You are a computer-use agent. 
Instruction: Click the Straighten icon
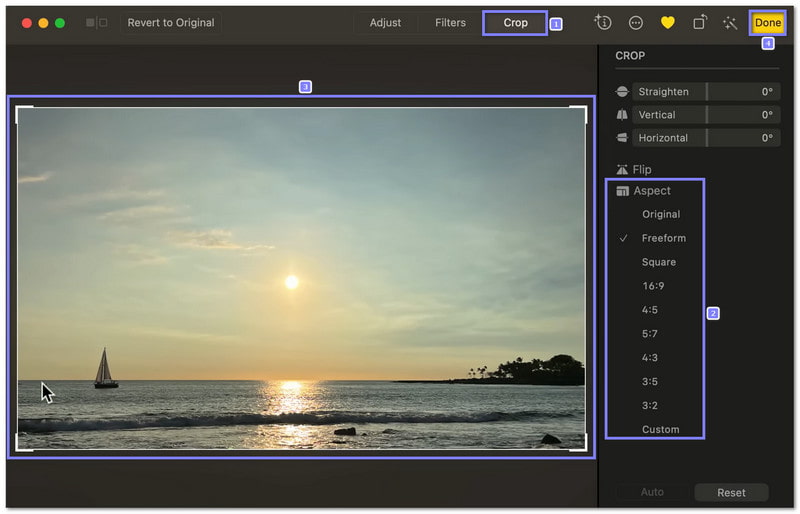(x=622, y=92)
